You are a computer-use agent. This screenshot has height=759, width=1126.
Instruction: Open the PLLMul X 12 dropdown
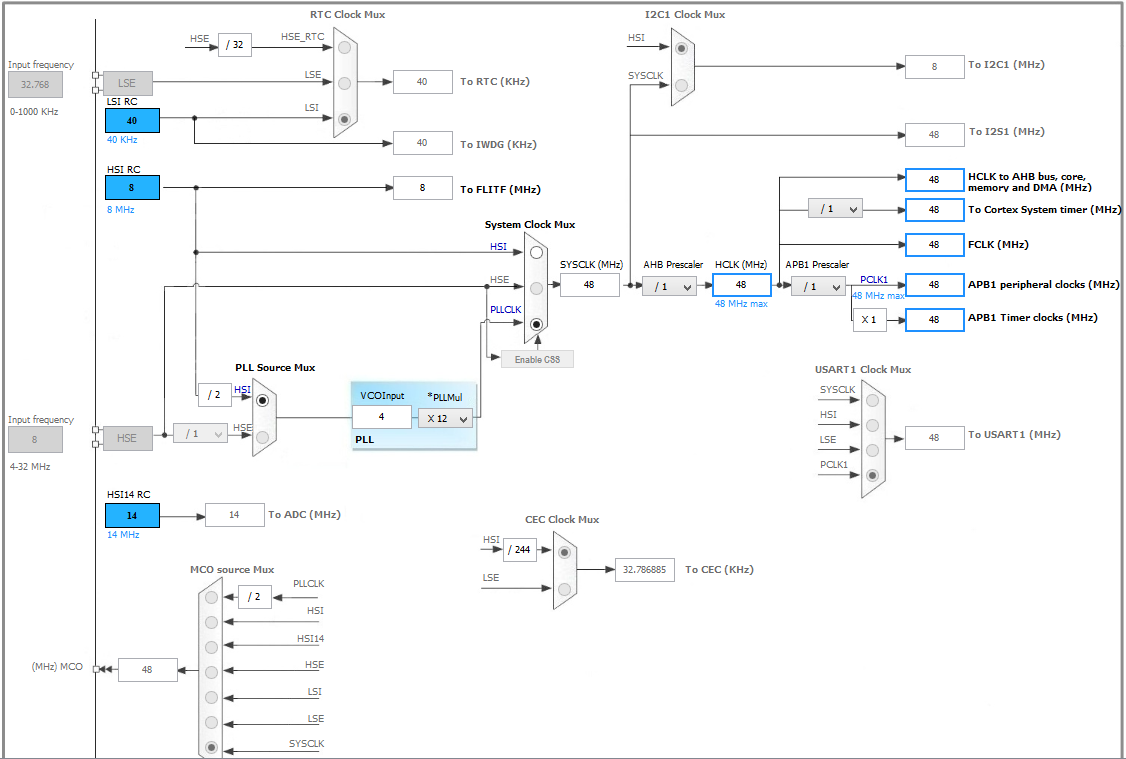(x=446, y=418)
